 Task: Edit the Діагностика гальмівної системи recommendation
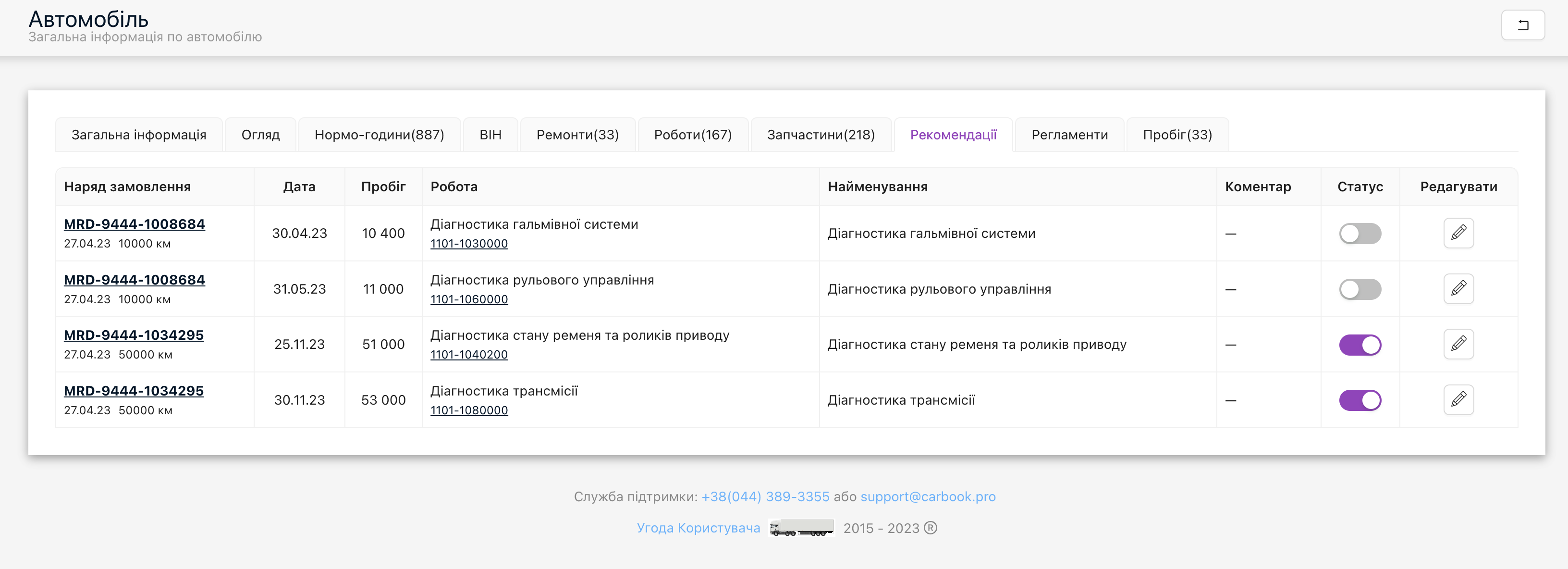[1458, 233]
